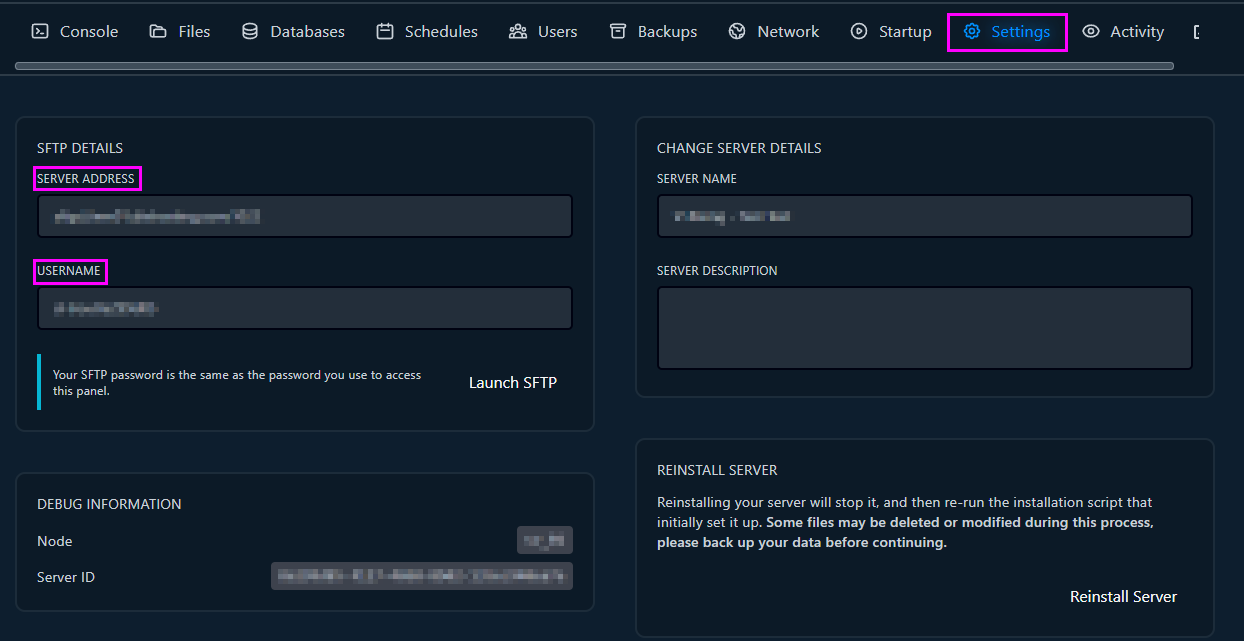Click the Schedules calendar icon

385,32
